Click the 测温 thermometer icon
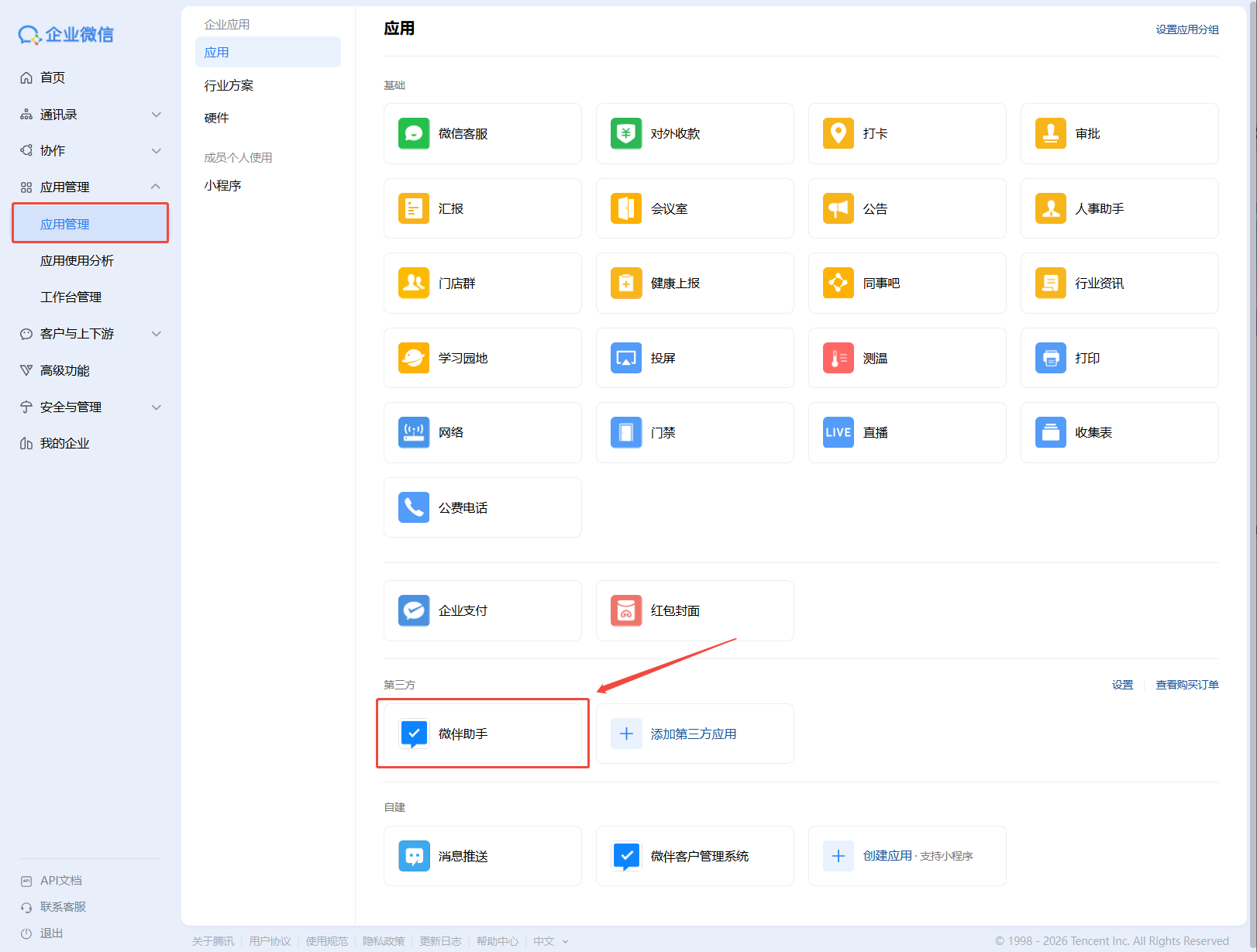Screen dimensions: 1257x952 pos(839,358)
